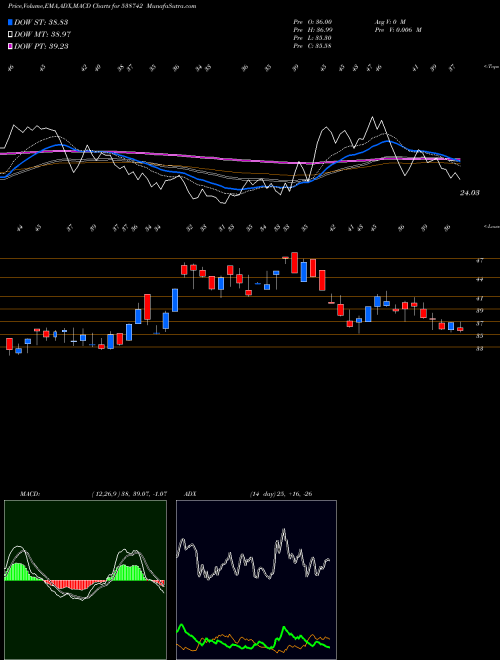Click the chart title mentioning MunafaSutra.com
This screenshot has height=660, width=500.
tap(102, 6)
